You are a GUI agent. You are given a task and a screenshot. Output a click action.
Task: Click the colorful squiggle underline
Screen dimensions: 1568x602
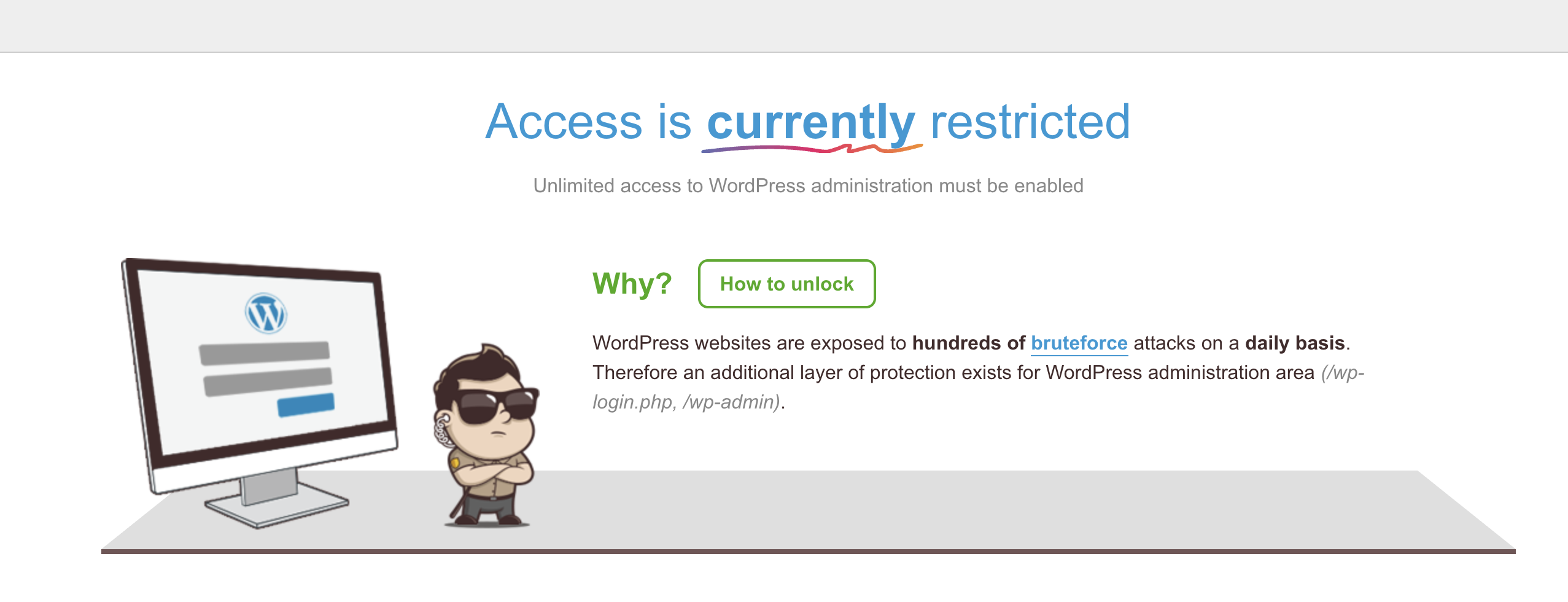pyautogui.click(x=812, y=149)
